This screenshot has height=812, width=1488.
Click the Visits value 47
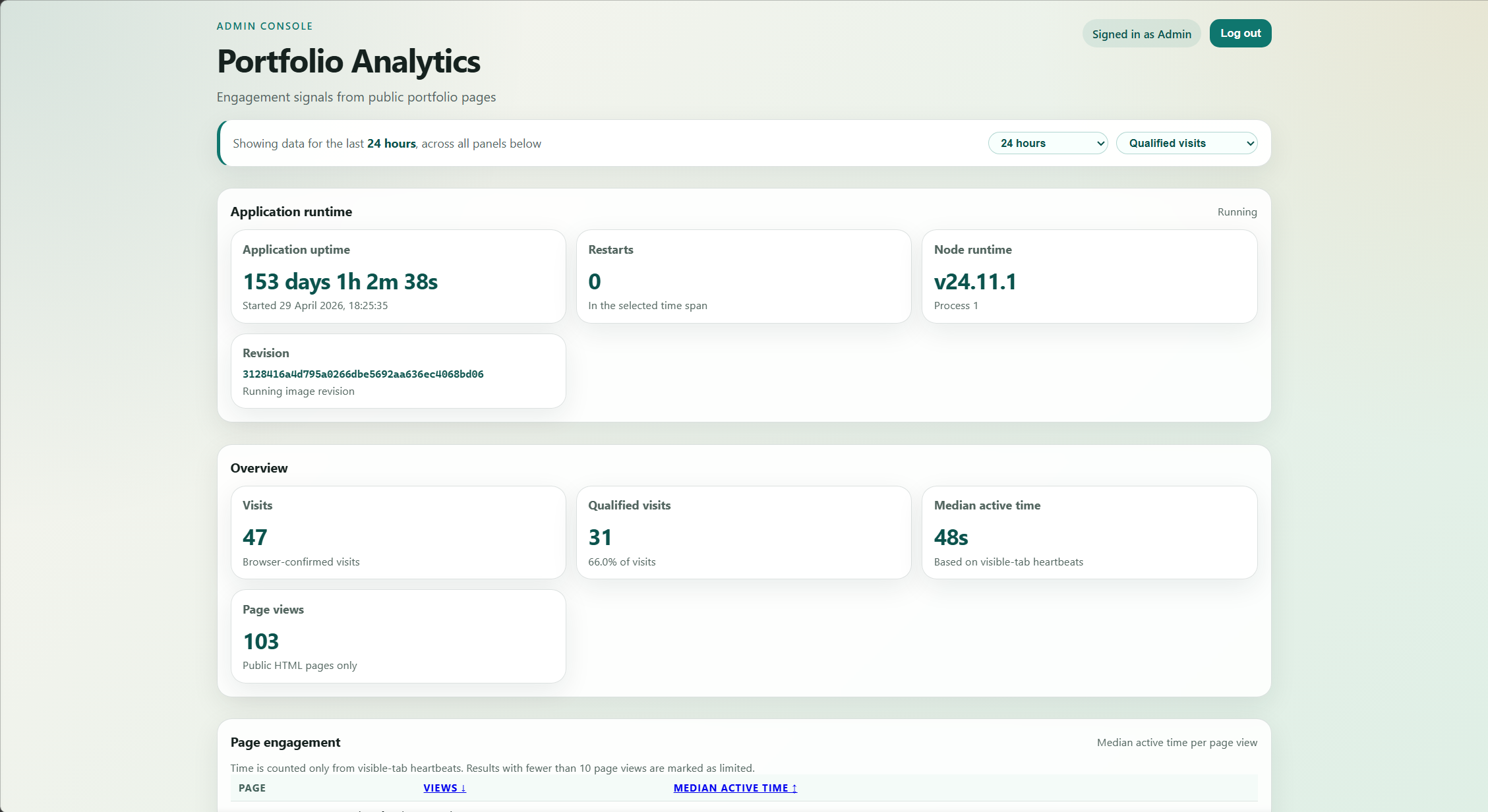click(254, 537)
